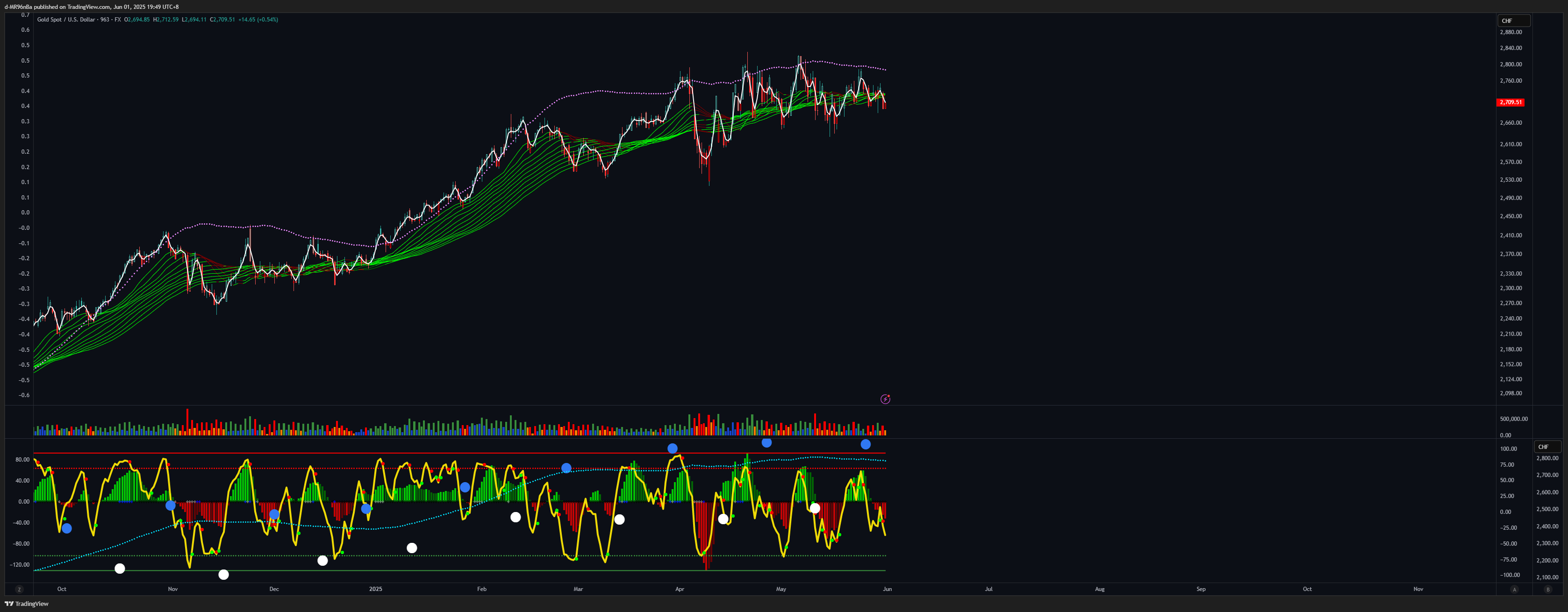
Task: Click the Jul label on the time axis
Action: tap(988, 589)
